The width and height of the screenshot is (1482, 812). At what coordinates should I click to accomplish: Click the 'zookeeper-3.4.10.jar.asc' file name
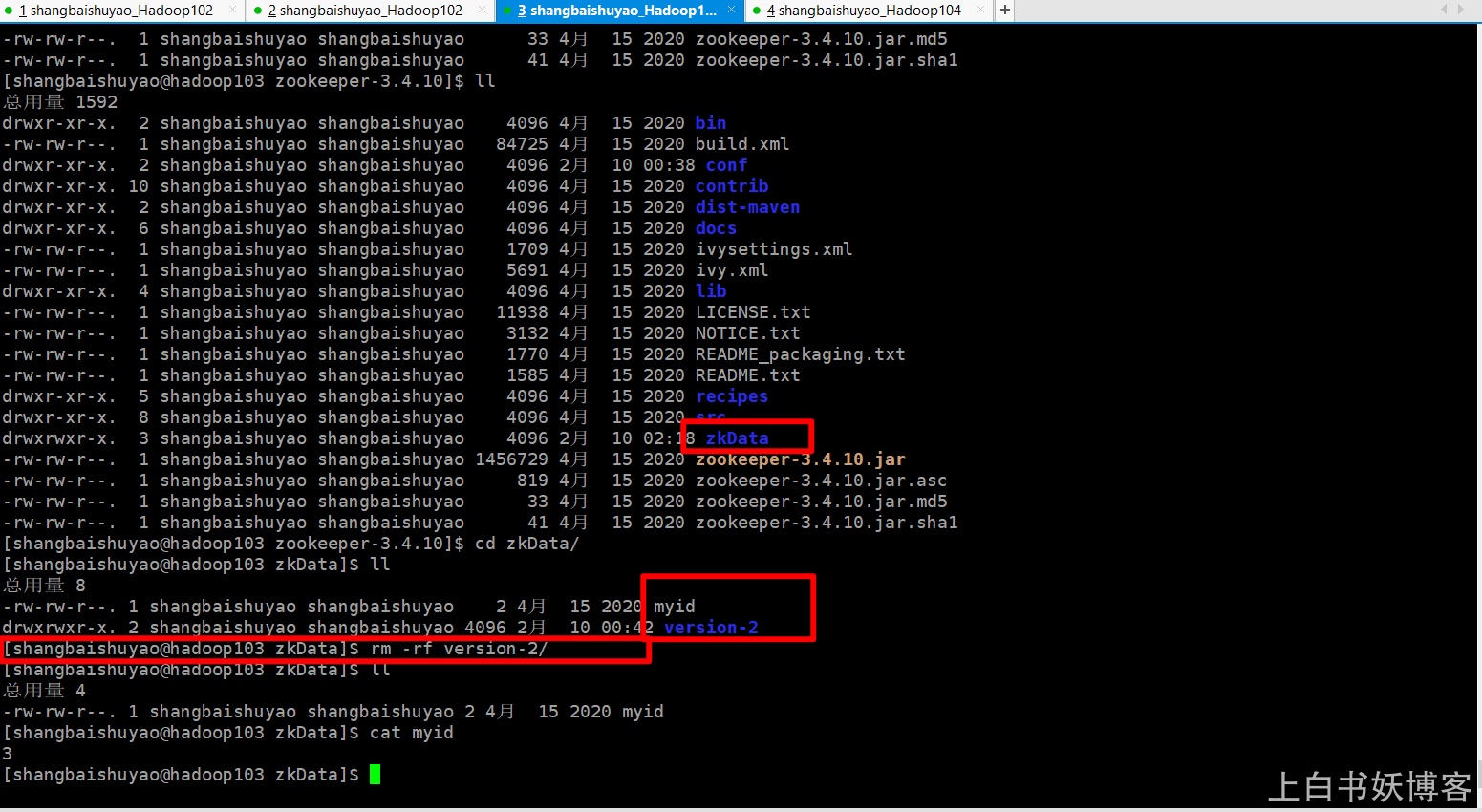[x=821, y=481]
